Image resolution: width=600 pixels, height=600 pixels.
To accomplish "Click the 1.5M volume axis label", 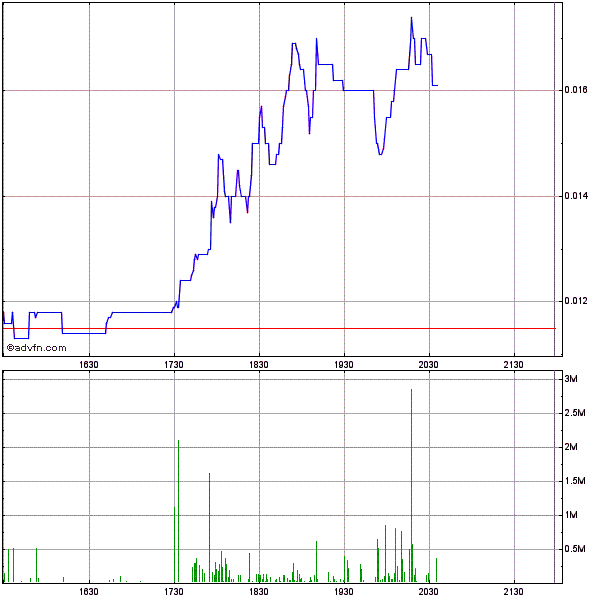I will click(575, 481).
